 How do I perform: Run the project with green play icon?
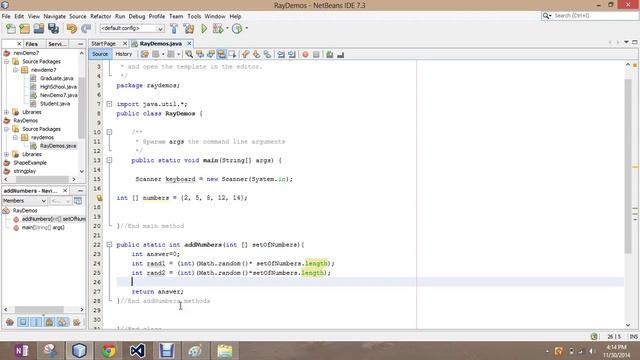click(204, 29)
